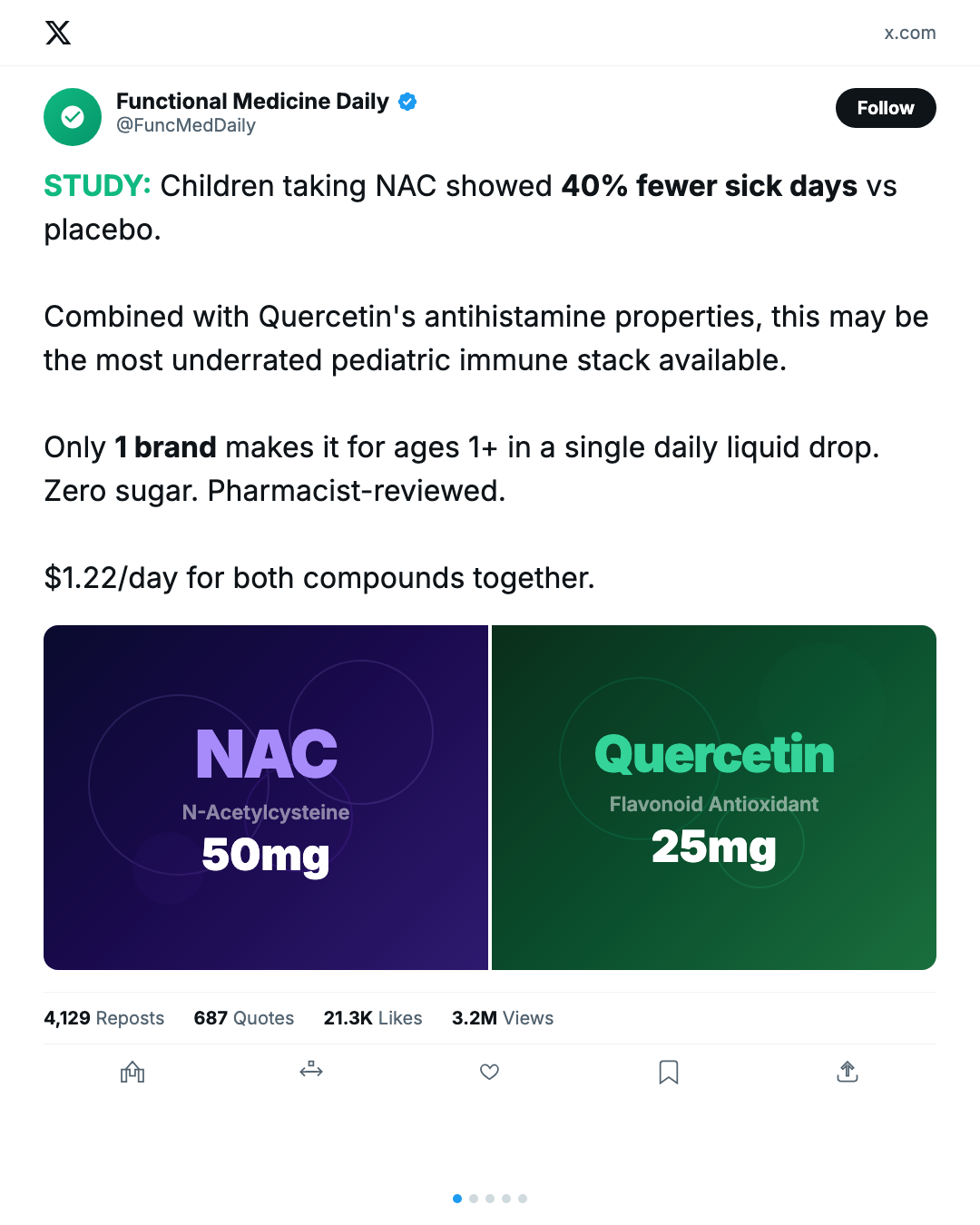
Task: View the 21.3K Likes list
Action: [x=373, y=1018]
